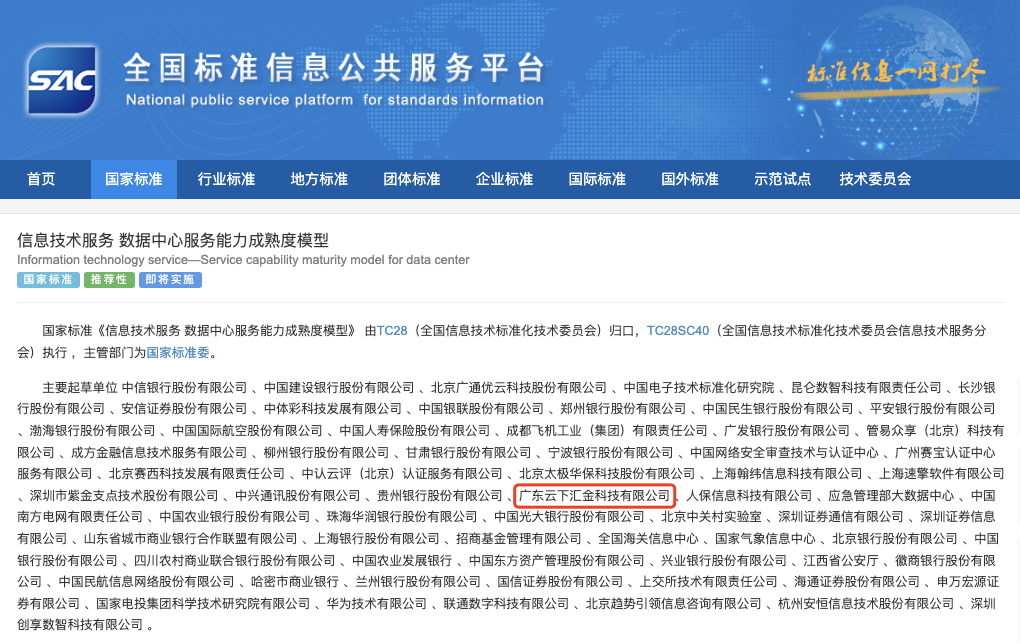Click the text 中国农业银行股份有限公司
The image size is (1020, 643).
(234, 517)
